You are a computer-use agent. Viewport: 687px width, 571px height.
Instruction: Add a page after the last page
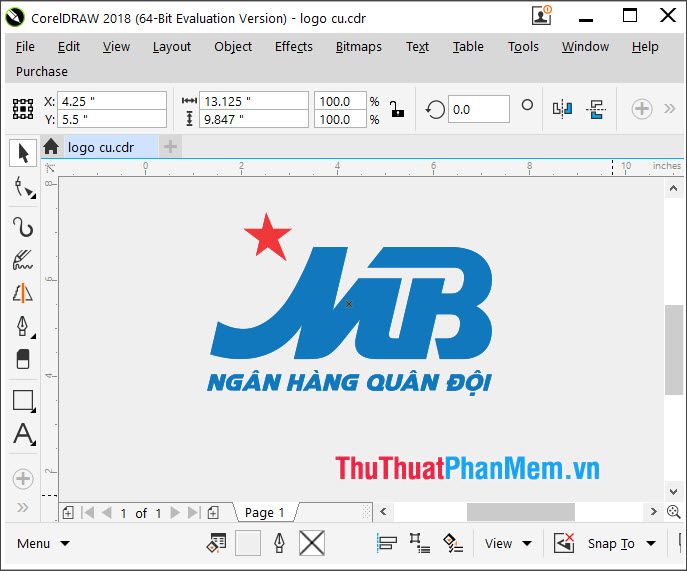coord(213,512)
